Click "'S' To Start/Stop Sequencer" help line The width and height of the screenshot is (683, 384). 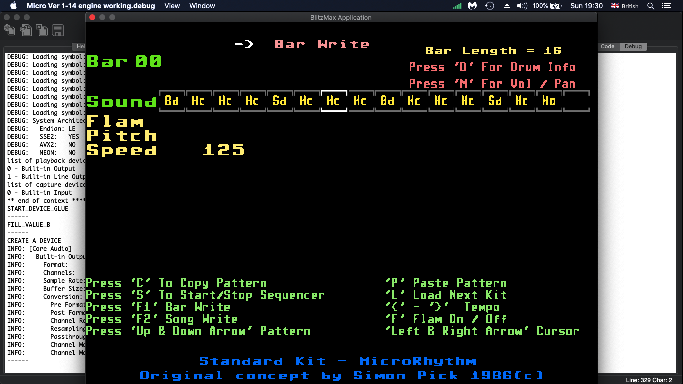205,295
